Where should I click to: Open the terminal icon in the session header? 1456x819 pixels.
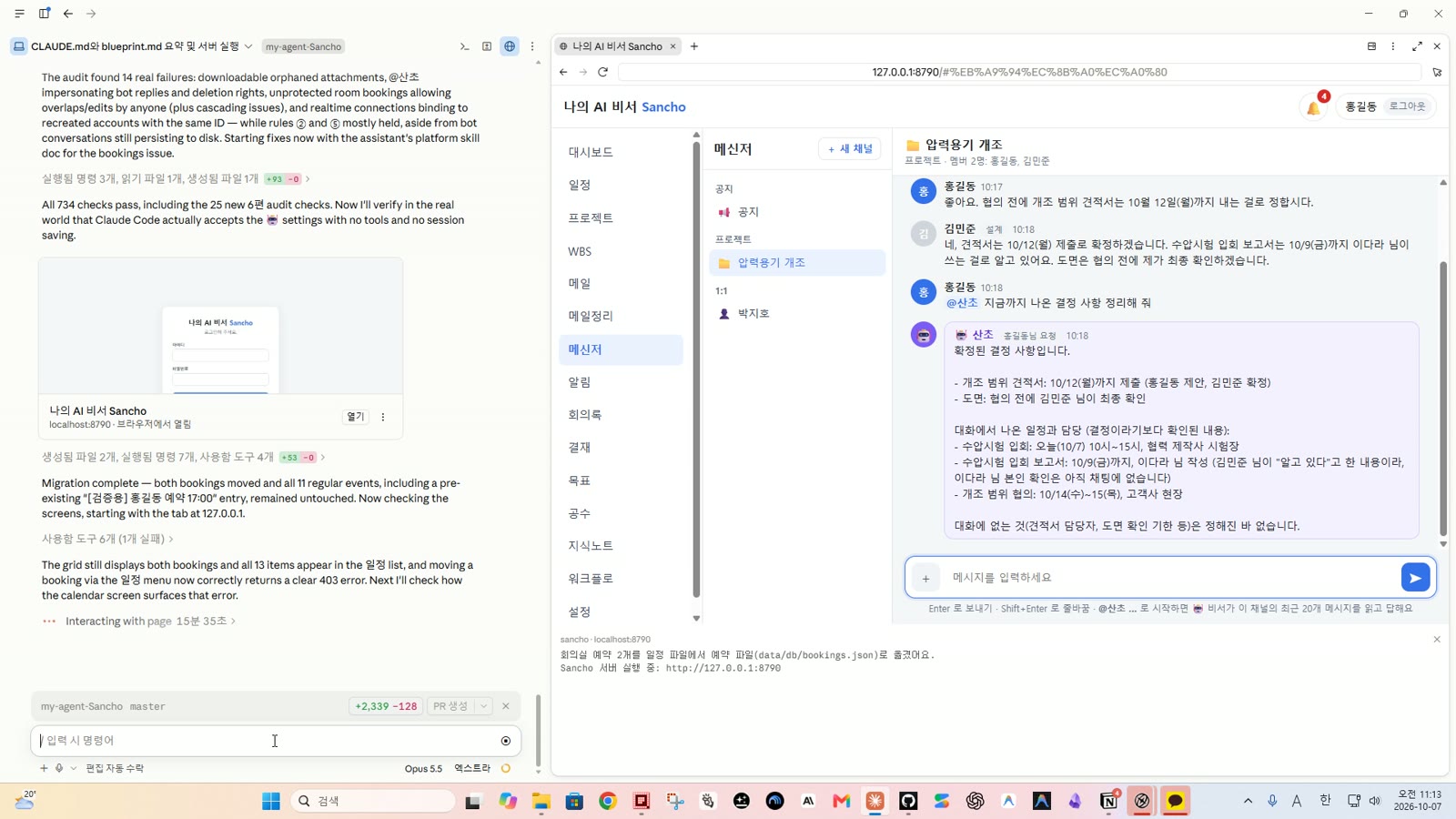pyautogui.click(x=464, y=46)
